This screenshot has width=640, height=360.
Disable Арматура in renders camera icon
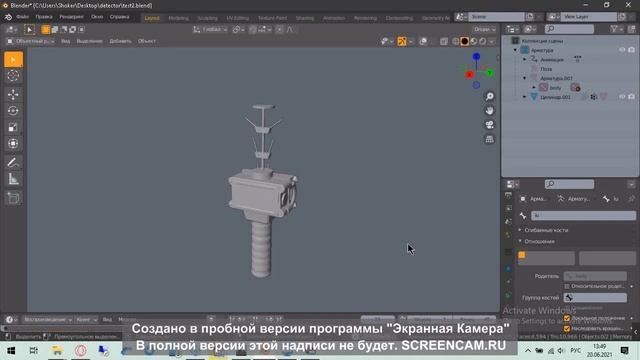[631, 50]
